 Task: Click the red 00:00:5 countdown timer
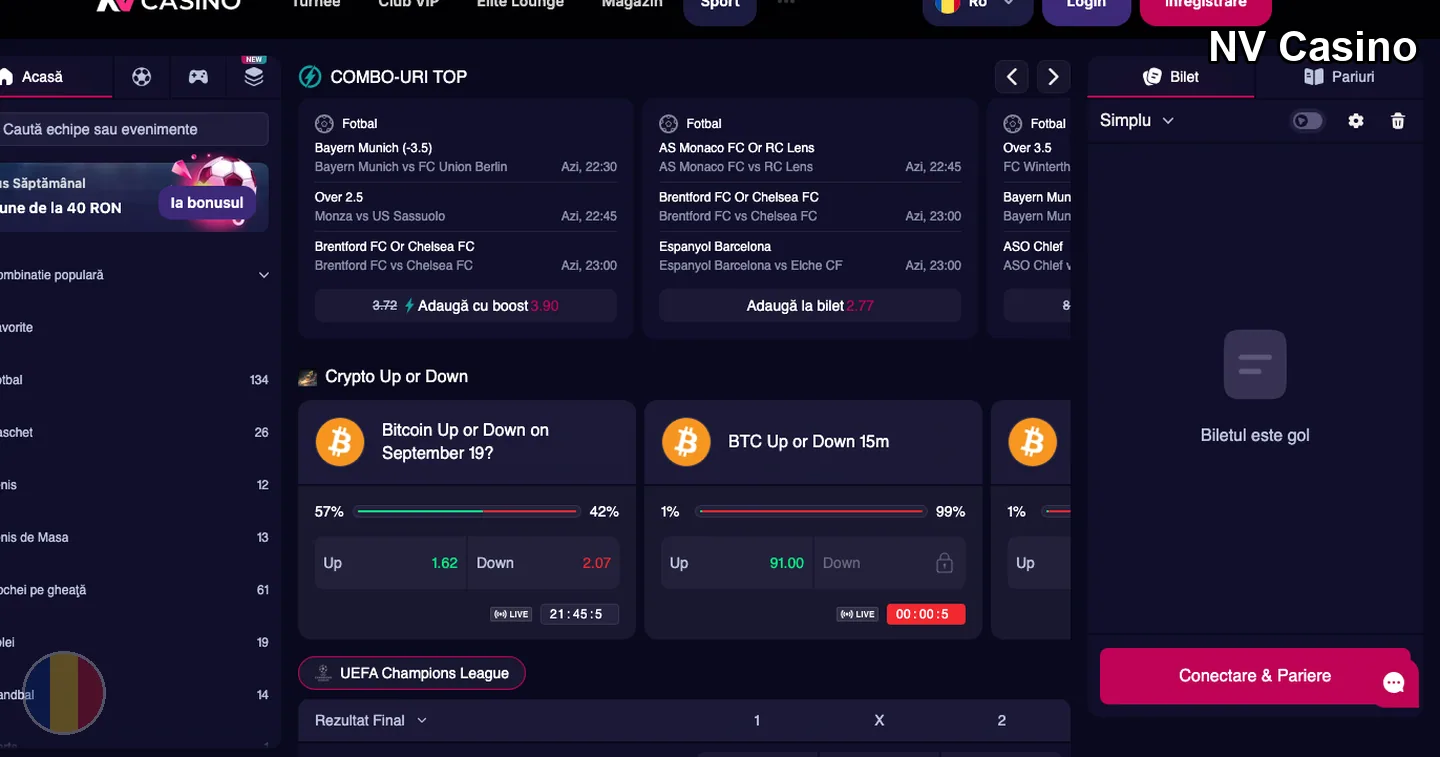pos(926,614)
